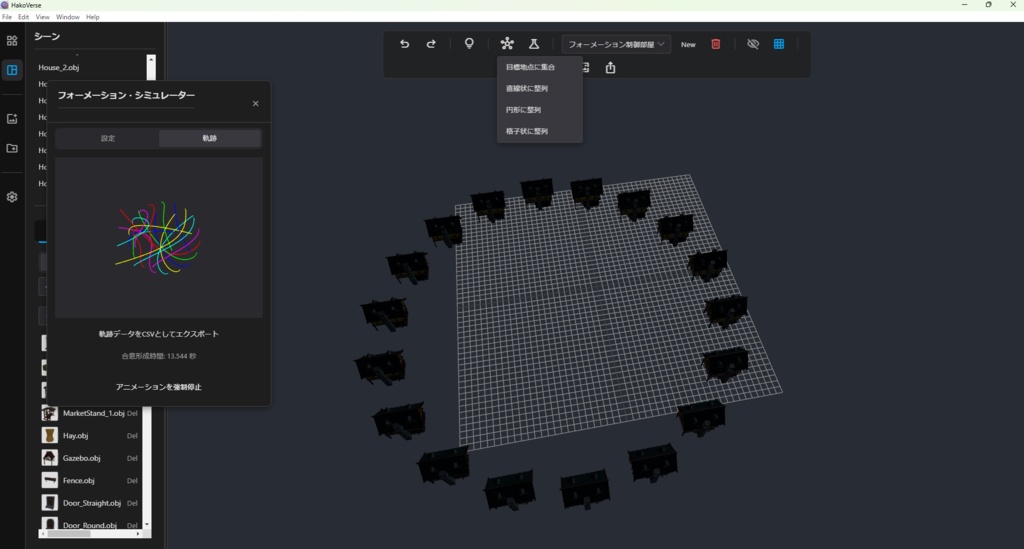The height and width of the screenshot is (549, 1024).
Task: Click scene list scroll up arrow
Action: click(x=151, y=59)
